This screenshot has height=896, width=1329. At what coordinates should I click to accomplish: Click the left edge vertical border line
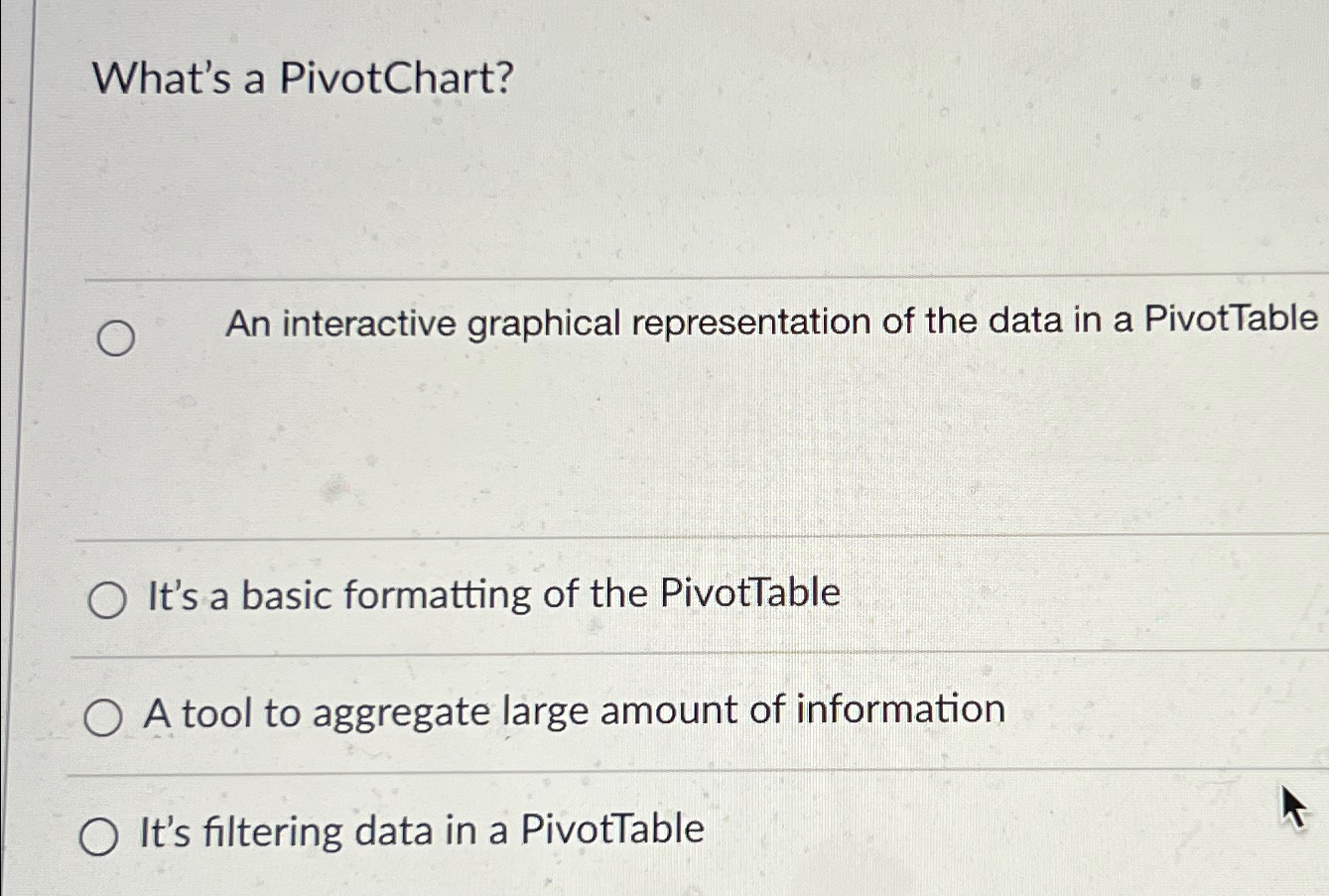[33, 447]
